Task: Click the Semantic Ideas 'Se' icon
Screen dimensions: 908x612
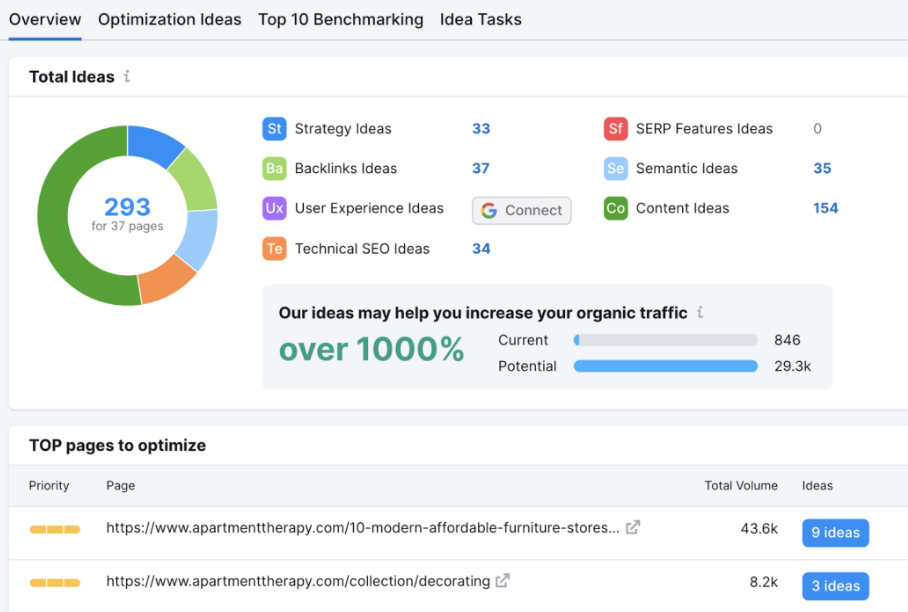Action: pyautogui.click(x=616, y=168)
